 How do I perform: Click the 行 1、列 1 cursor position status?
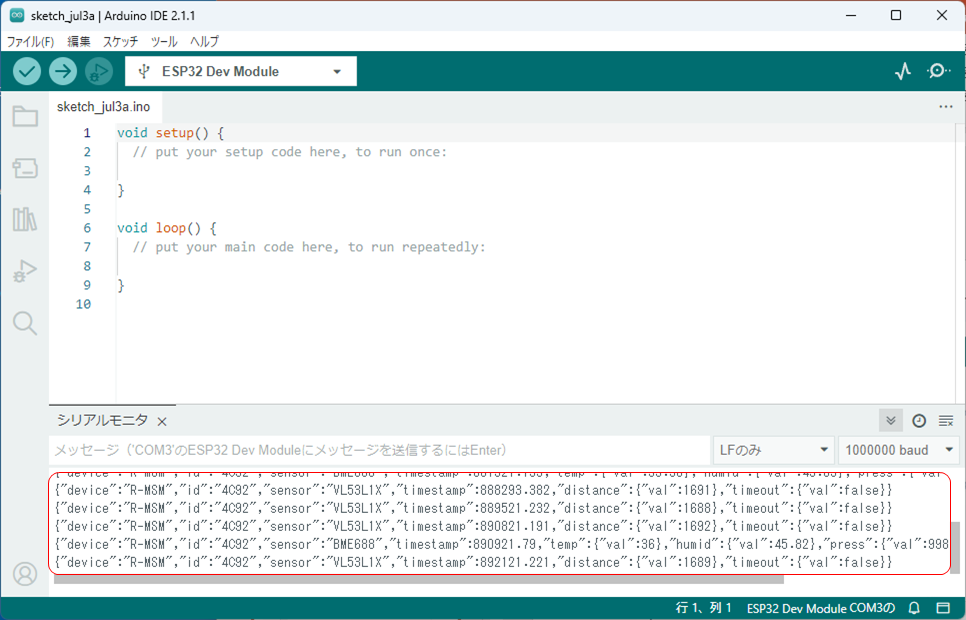[x=703, y=608]
